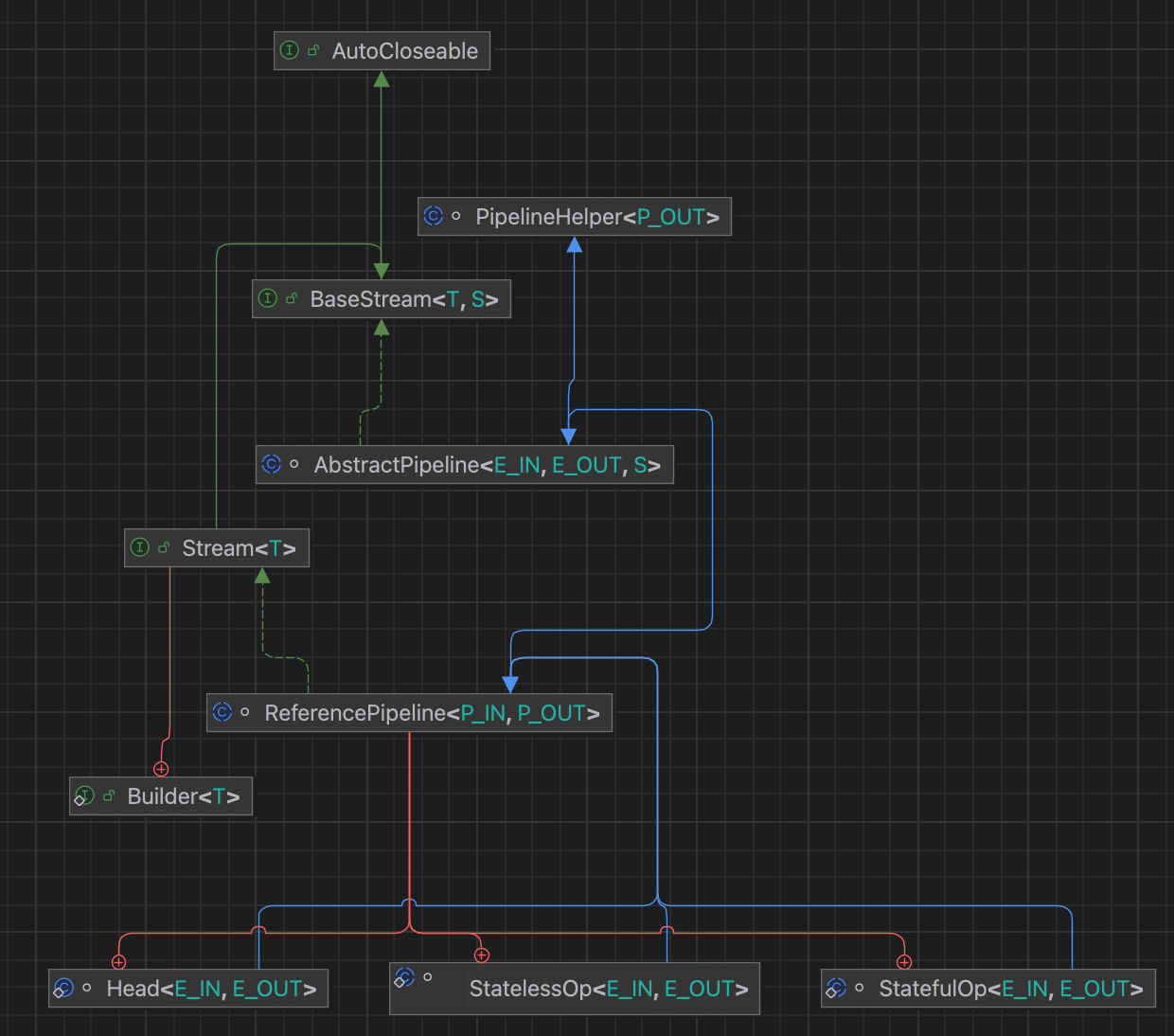Click the inner class icon on StatefulOp node
Image resolution: width=1174 pixels, height=1036 pixels.
click(837, 988)
